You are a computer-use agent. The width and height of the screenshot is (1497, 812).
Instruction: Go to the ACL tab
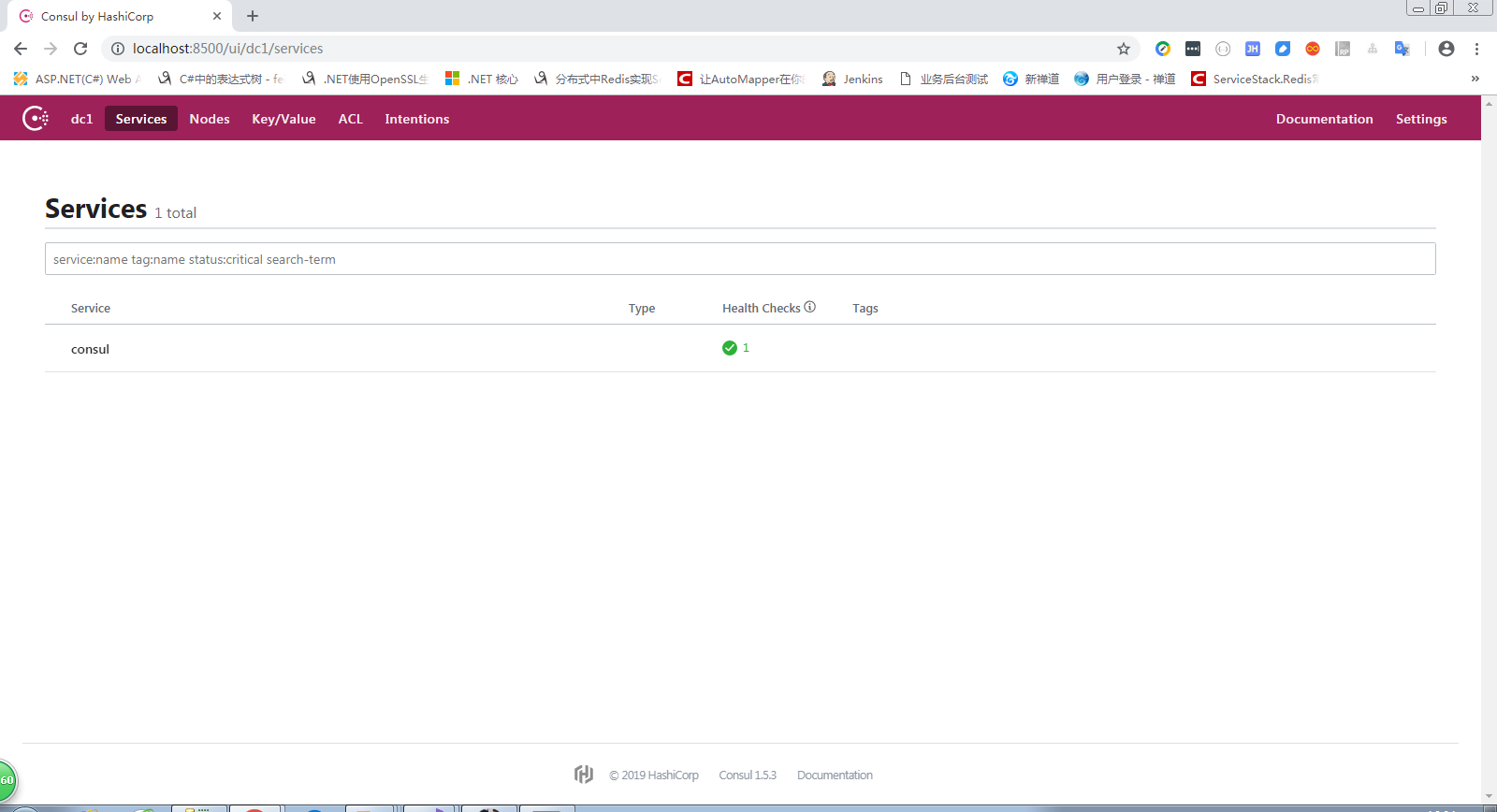pos(351,119)
